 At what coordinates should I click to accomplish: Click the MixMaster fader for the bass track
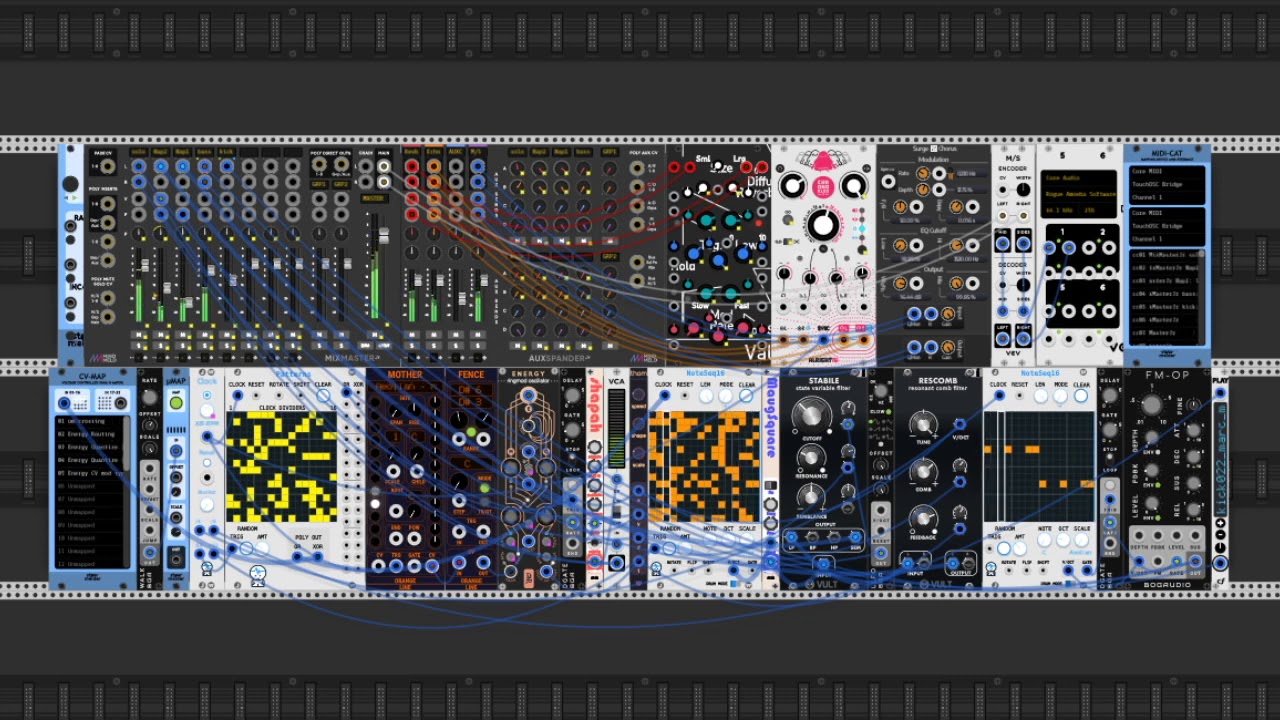point(211,270)
